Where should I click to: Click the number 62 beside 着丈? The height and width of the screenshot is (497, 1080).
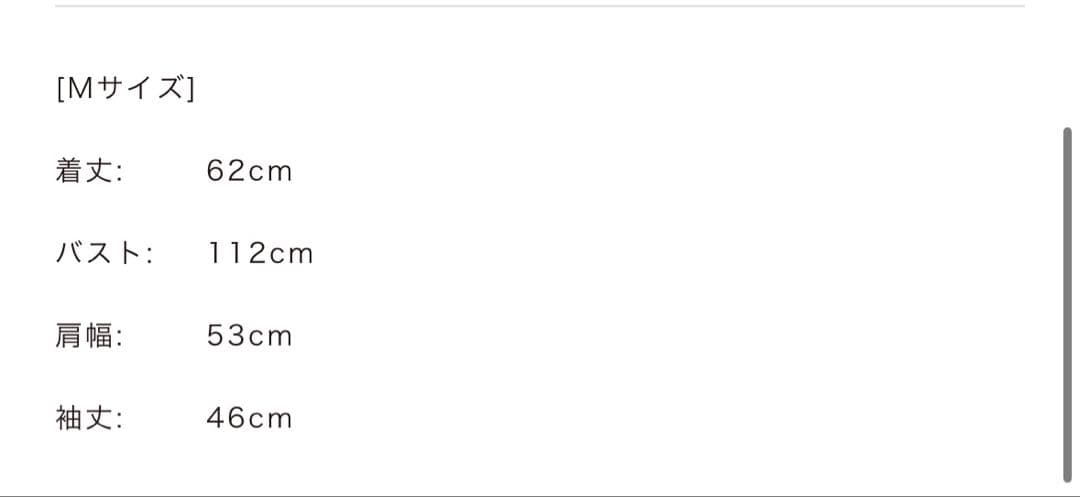pyautogui.click(x=226, y=171)
